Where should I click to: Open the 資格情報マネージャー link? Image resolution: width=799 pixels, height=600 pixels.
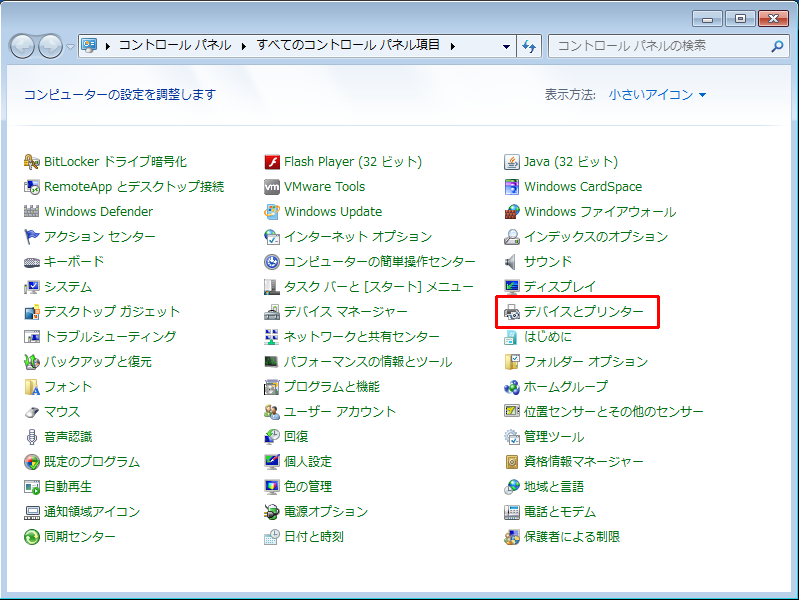click(x=583, y=462)
